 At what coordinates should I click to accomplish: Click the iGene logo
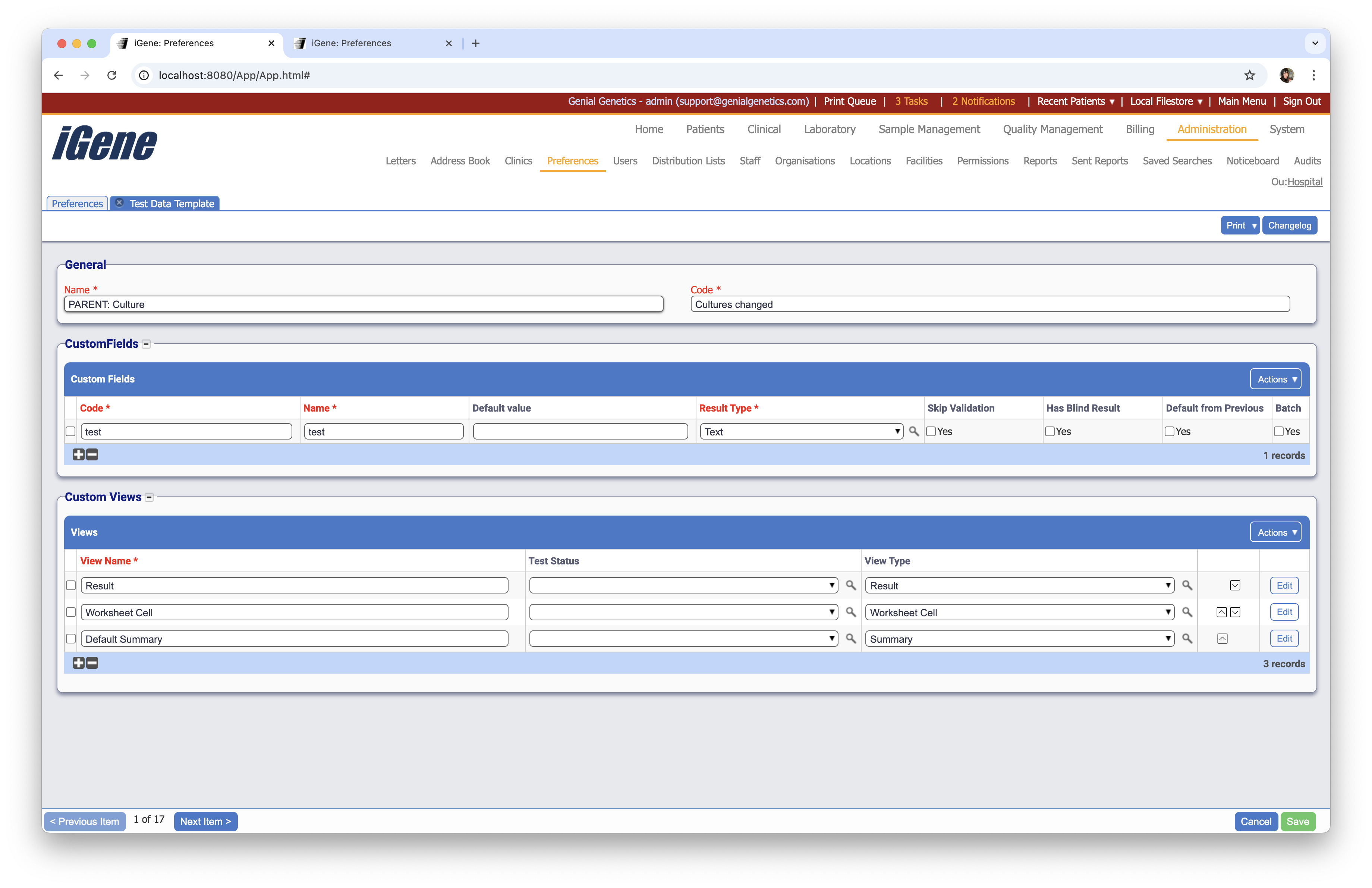(104, 143)
